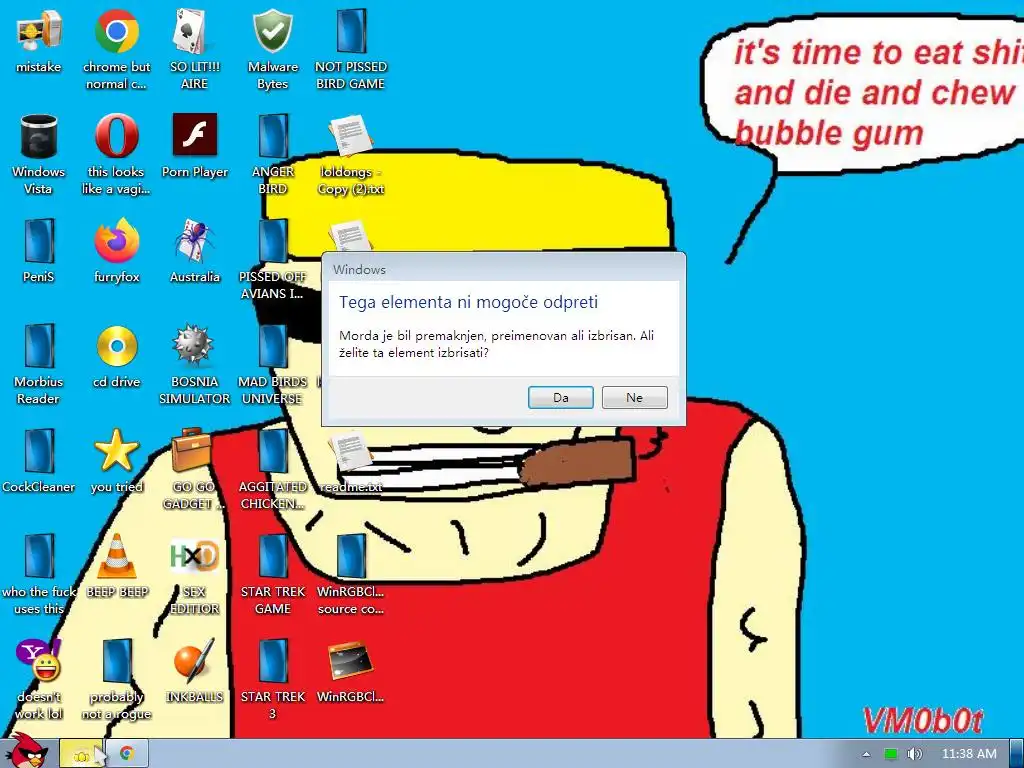Click the 11:38 AM clock

tap(969, 754)
